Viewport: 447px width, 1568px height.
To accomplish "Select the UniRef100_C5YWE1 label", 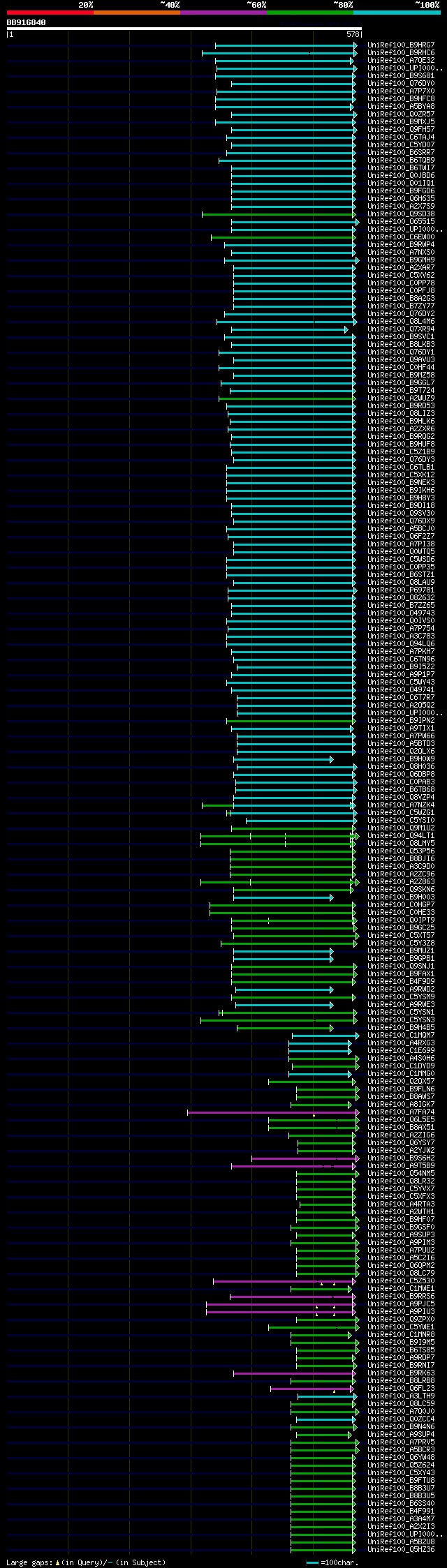I will click(401, 1327).
